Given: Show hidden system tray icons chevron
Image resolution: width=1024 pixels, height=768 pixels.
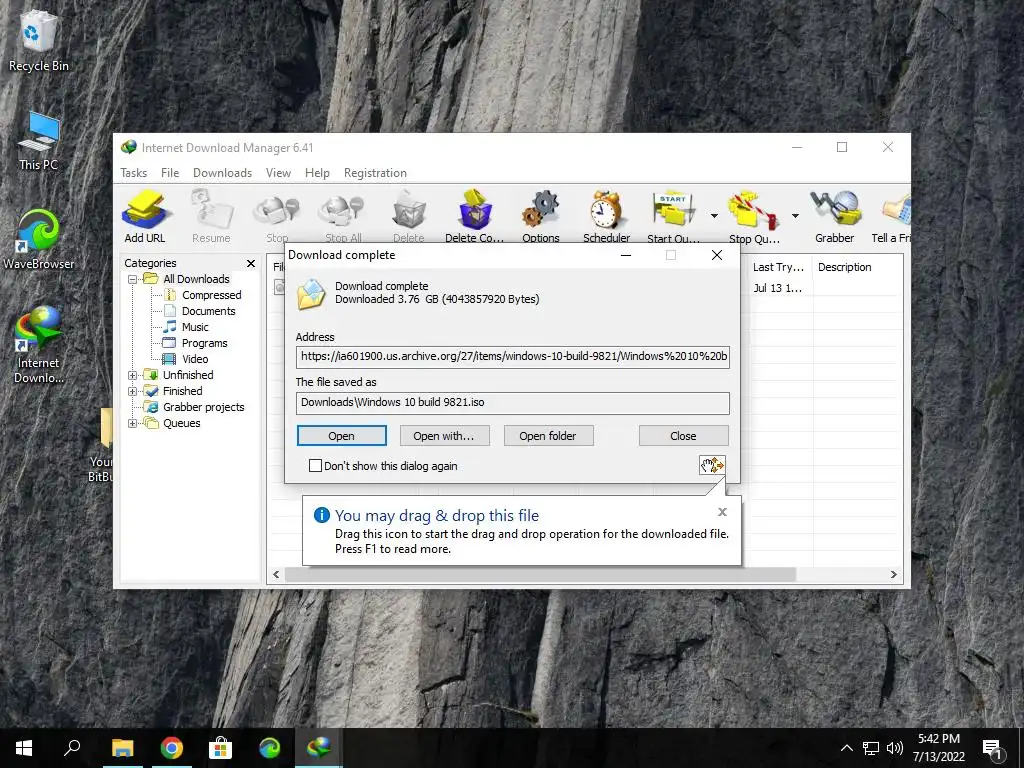Looking at the screenshot, I should click(846, 748).
